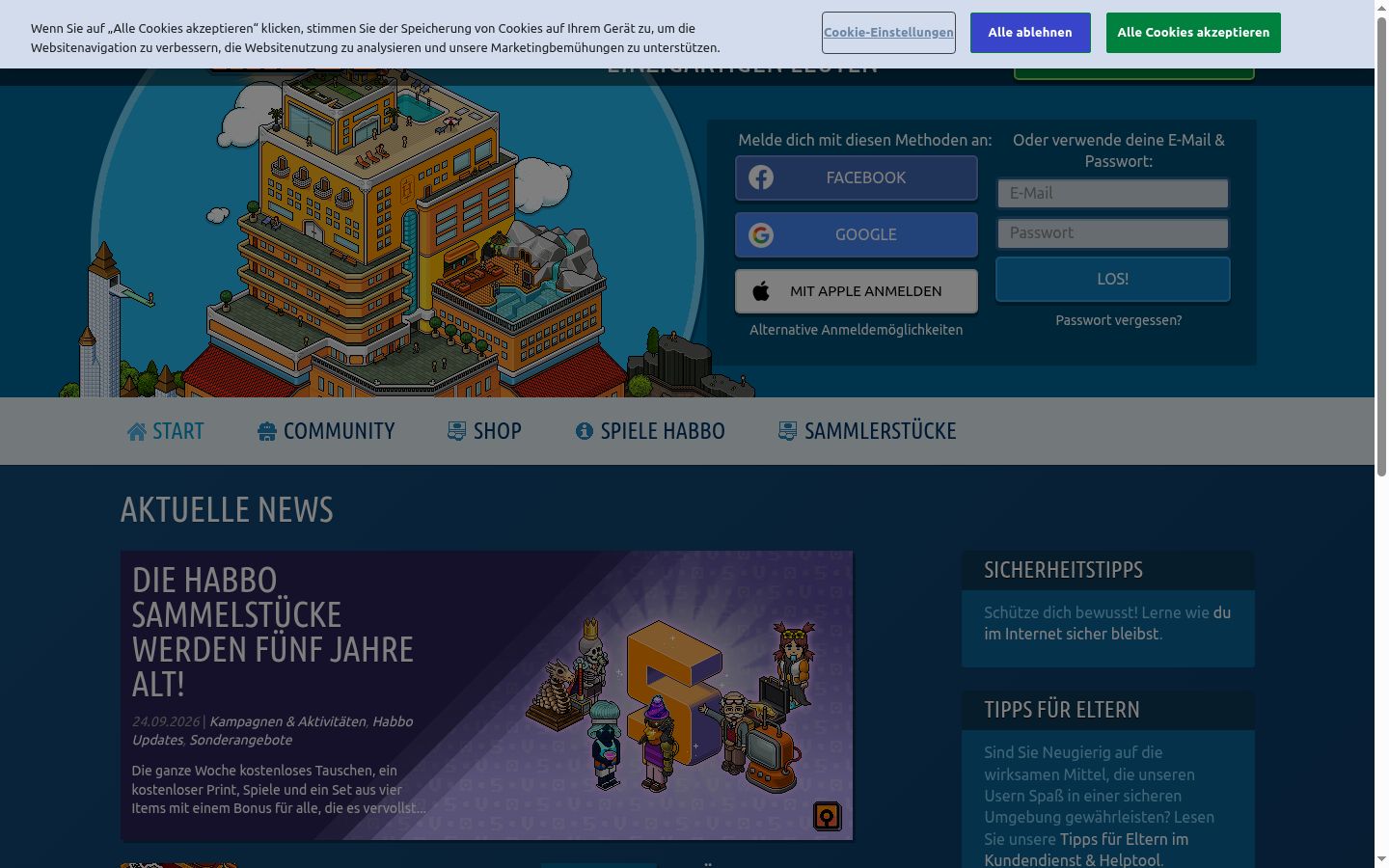The image size is (1389, 868).
Task: Focus the Passwort input field
Action: click(x=1113, y=232)
